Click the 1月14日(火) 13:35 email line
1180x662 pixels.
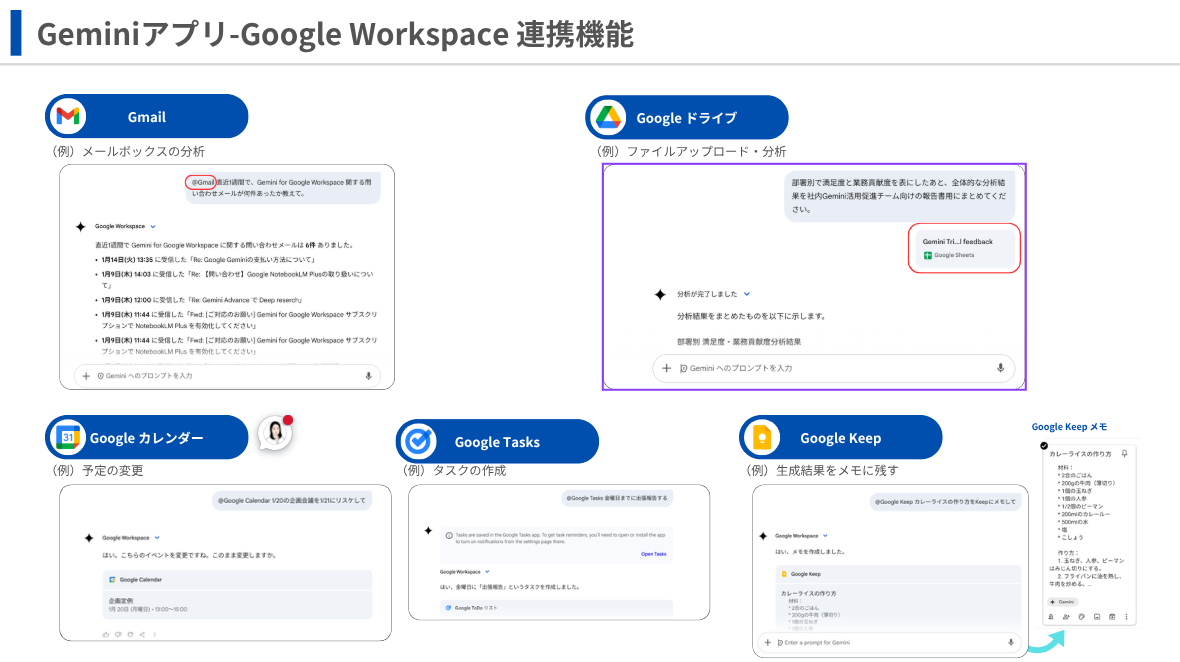(x=208, y=260)
